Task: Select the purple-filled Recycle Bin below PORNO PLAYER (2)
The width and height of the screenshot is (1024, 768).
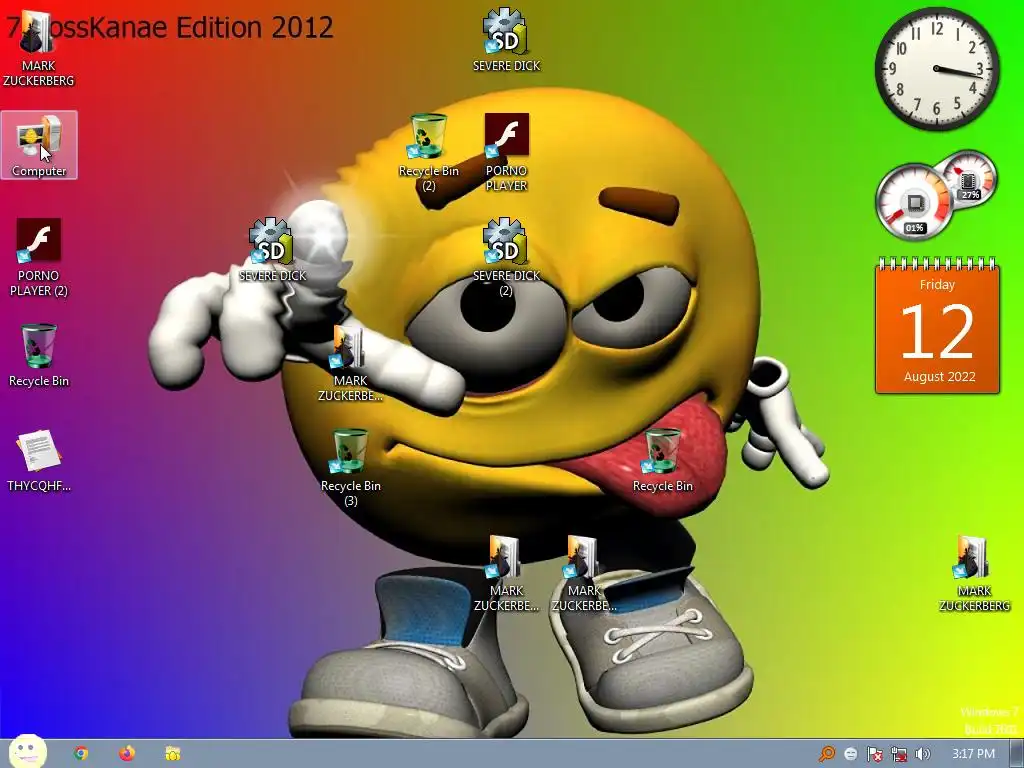Action: [39, 355]
